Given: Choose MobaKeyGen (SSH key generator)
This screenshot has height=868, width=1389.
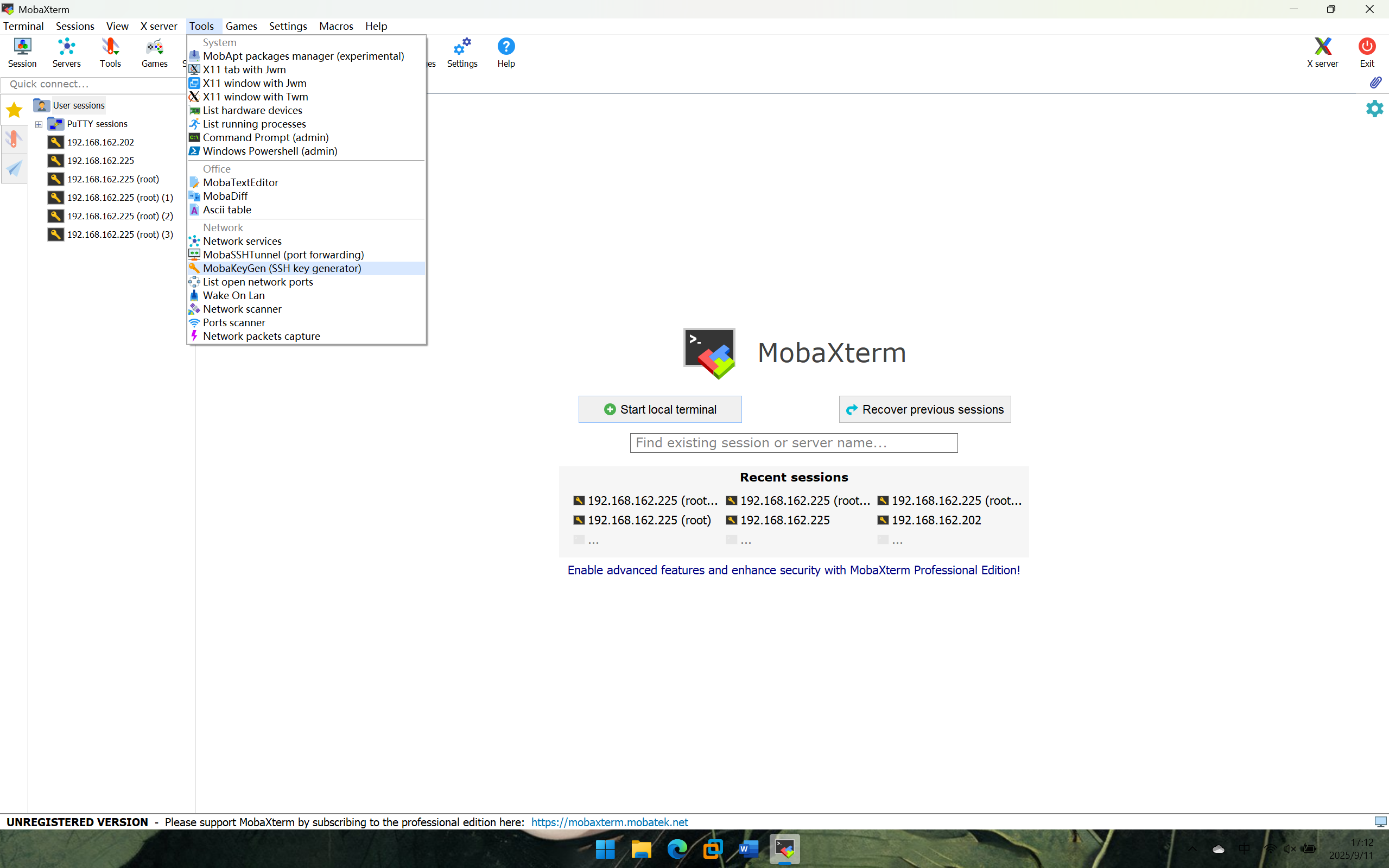Looking at the screenshot, I should pyautogui.click(x=282, y=268).
